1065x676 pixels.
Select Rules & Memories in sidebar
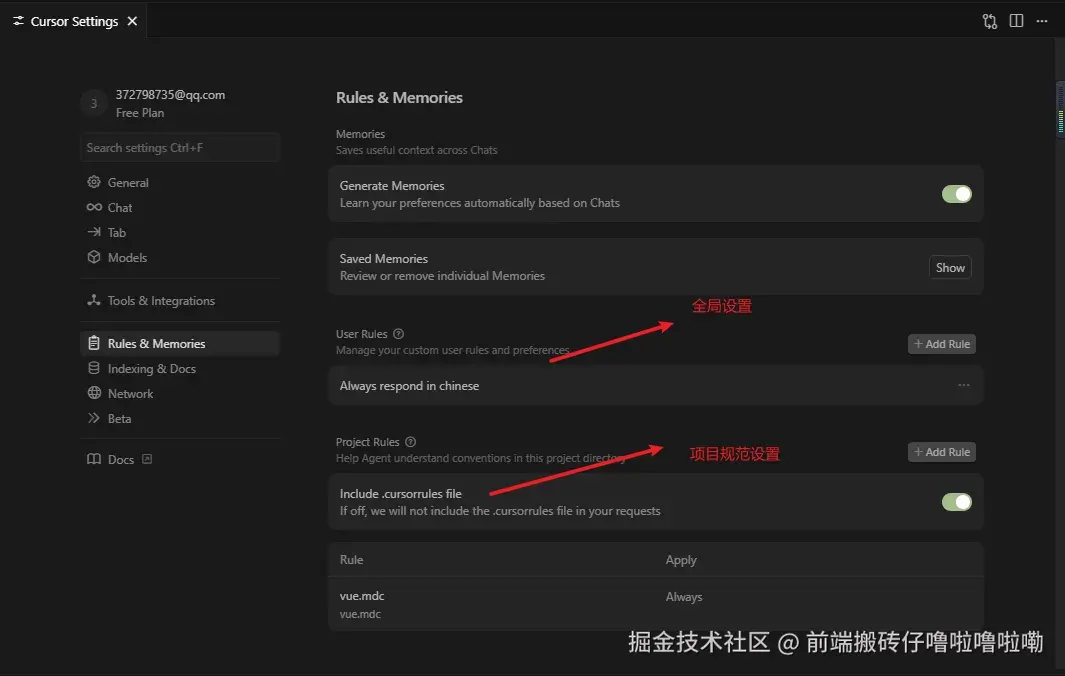click(180, 343)
